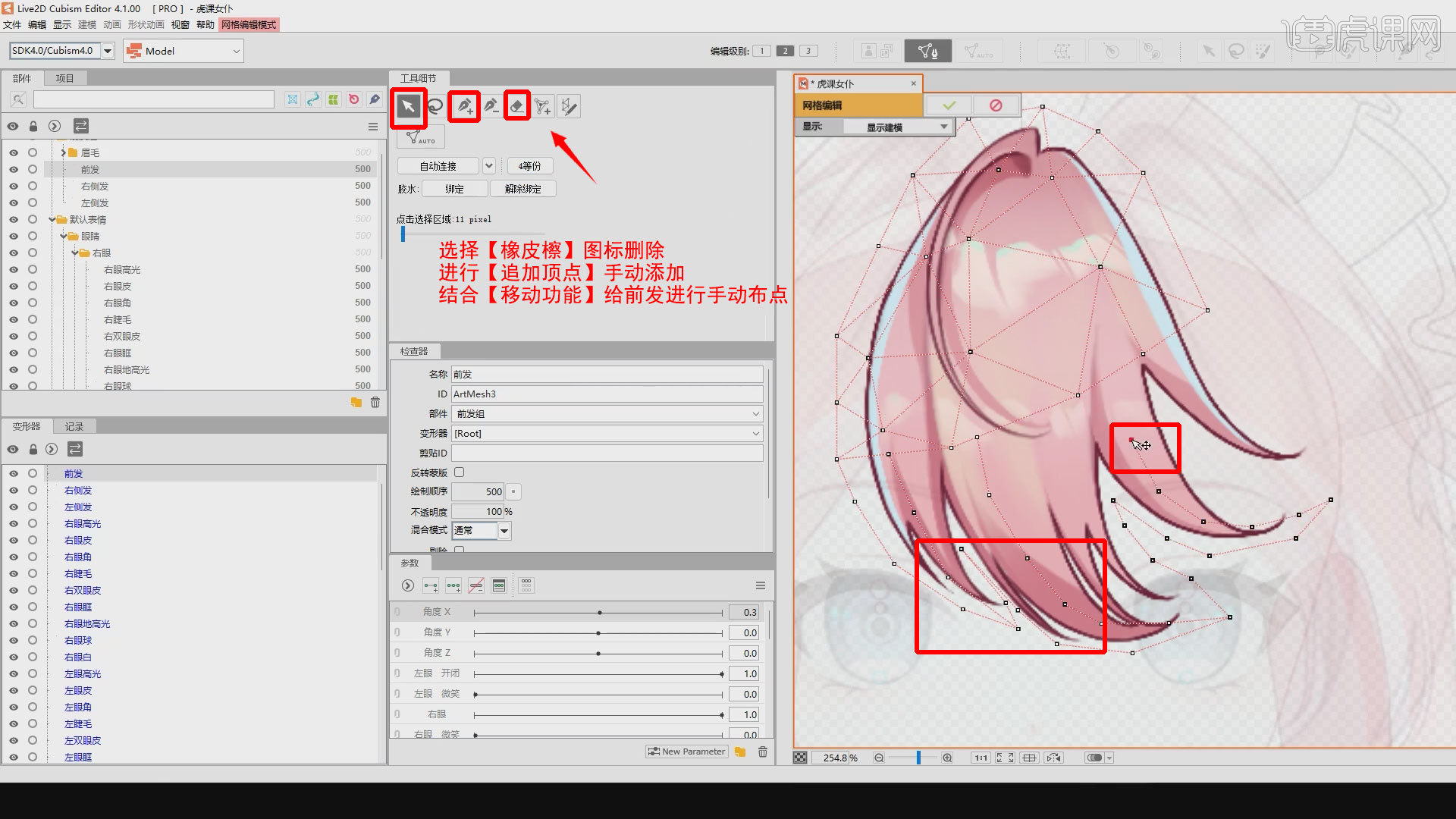The width and height of the screenshot is (1456, 819).
Task: Switch to the 检查器 tab
Action: click(415, 351)
